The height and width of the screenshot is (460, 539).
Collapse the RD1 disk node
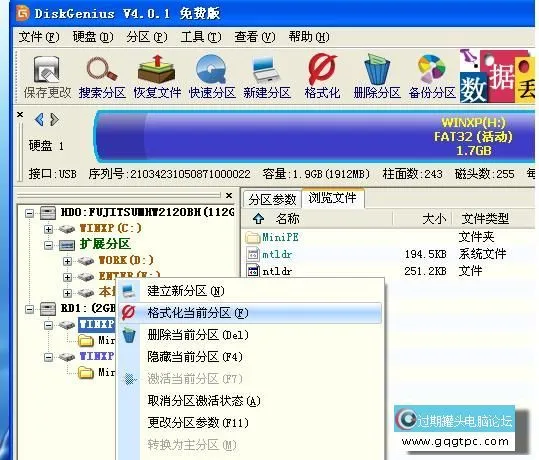click(30, 309)
